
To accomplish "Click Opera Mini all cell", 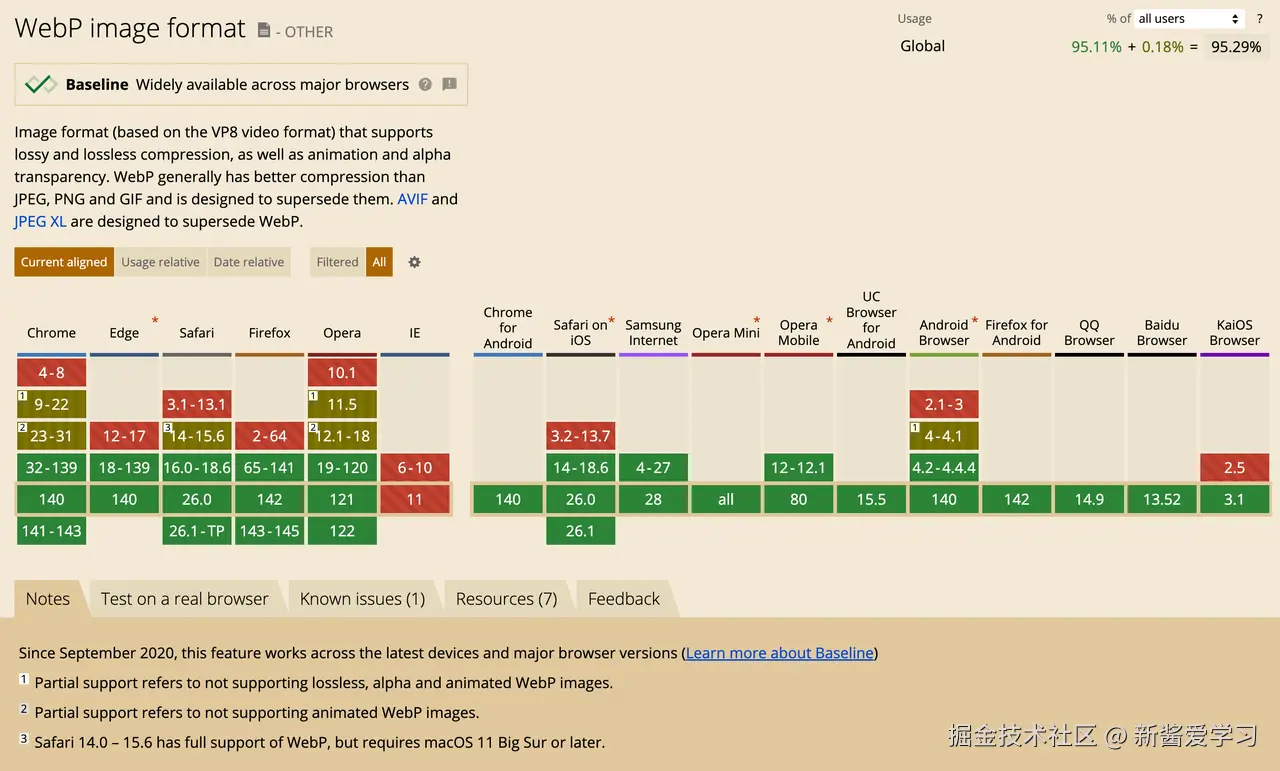I will pyautogui.click(x=726, y=499).
